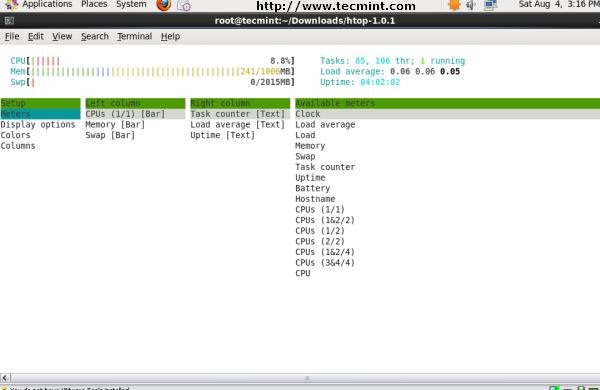The image size is (600, 390).
Task: Select CPUs (1&2/2) in available meters
Action: click(x=325, y=220)
